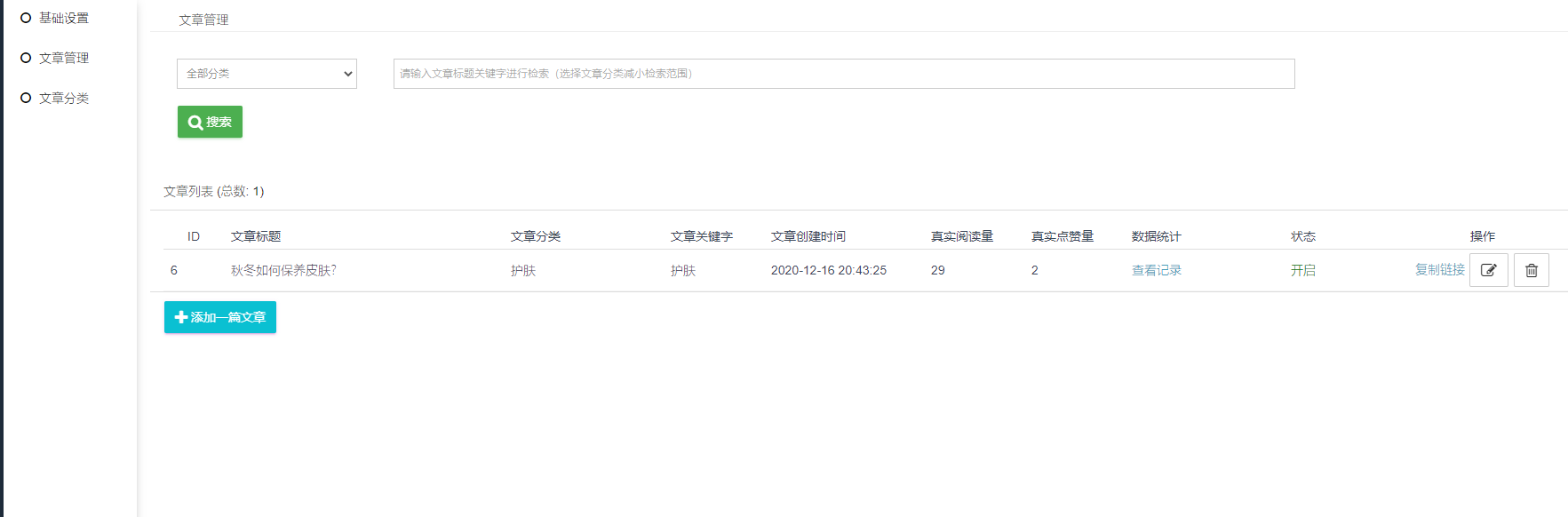Image resolution: width=1568 pixels, height=517 pixels.
Task: Click the 文章分类 column header in table
Action: 535,236
